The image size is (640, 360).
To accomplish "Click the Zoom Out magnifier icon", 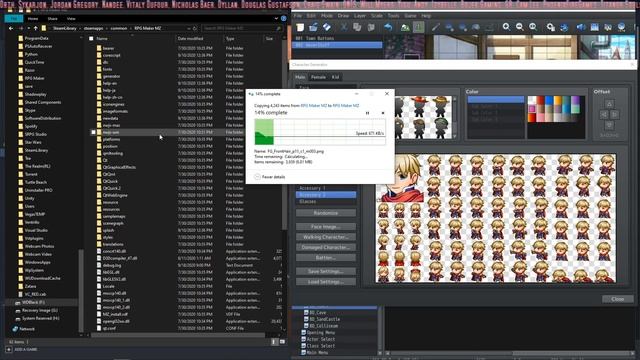I will pyautogui.click(x=520, y=27).
